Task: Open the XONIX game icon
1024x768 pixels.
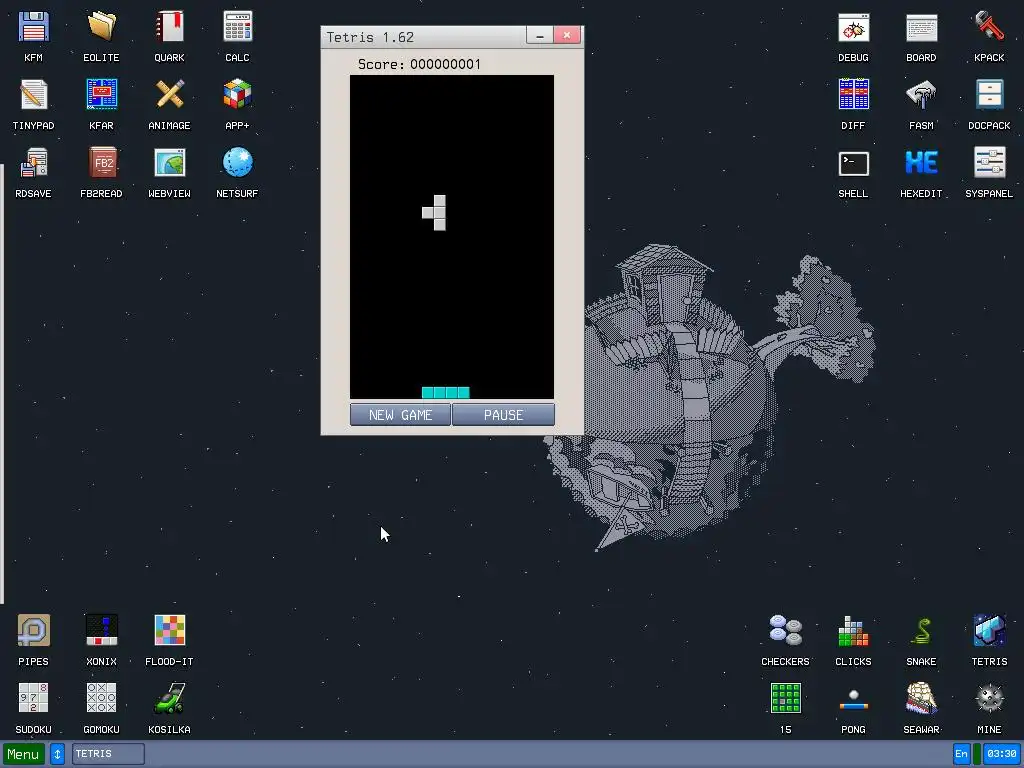Action: [x=101, y=631]
